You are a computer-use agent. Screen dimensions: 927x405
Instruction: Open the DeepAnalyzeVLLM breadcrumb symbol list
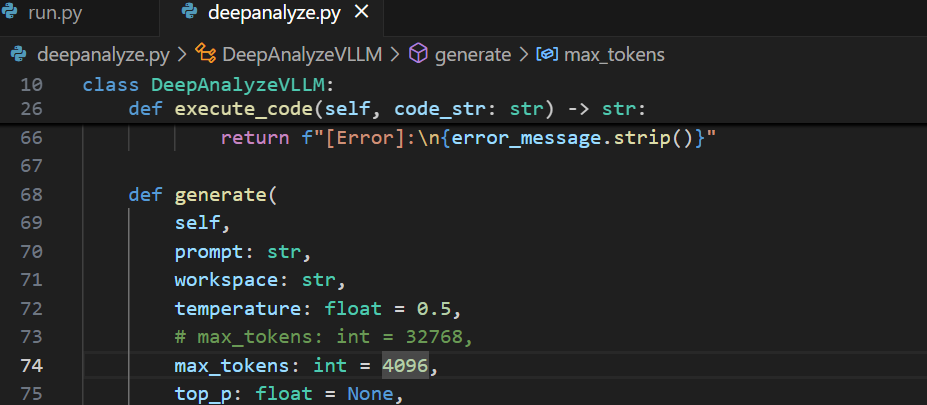tap(302, 54)
